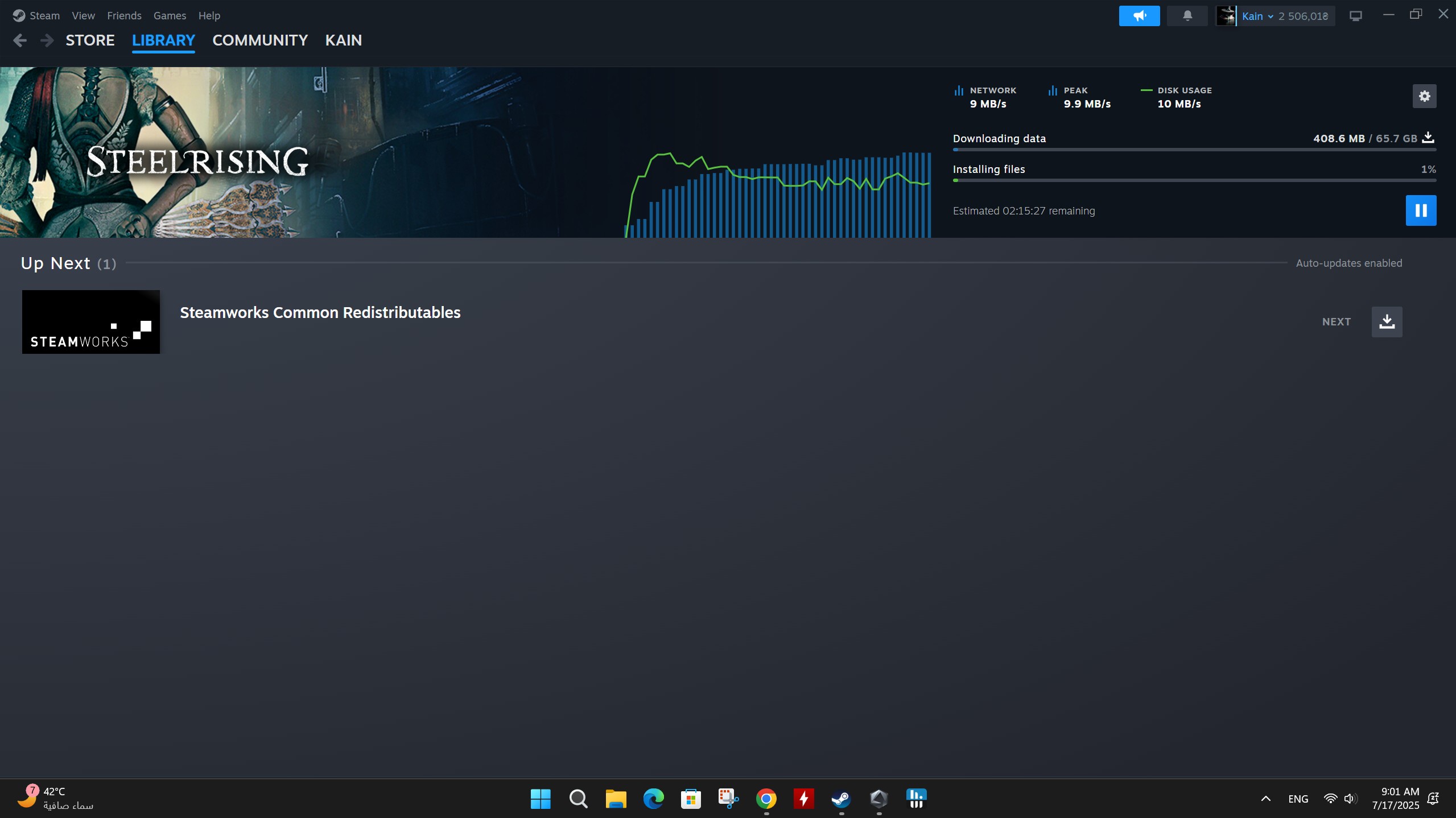Enter Big Picture mode via monitor icon
This screenshot has width=1456, height=818.
click(1356, 16)
